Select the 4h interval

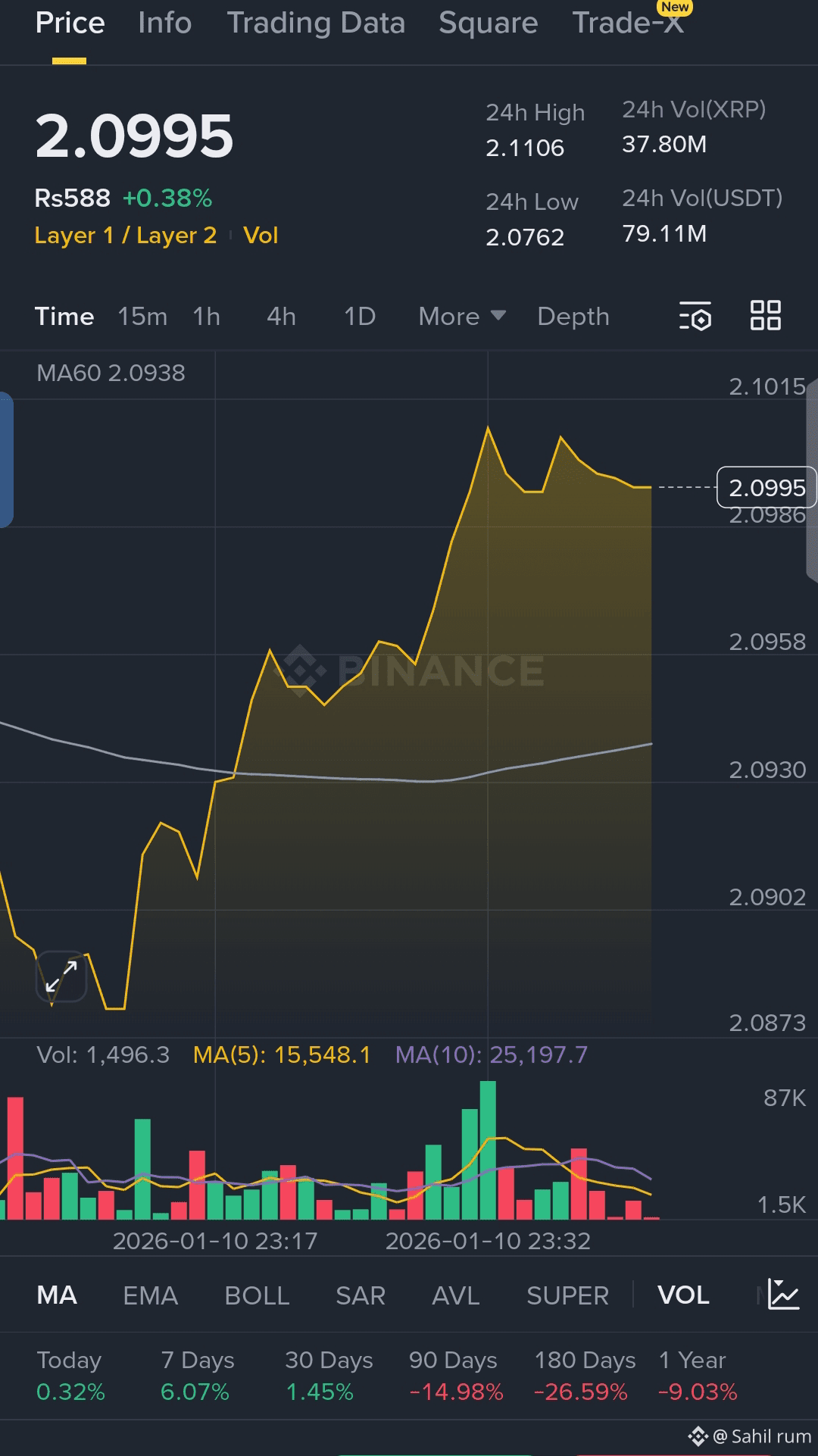point(281,316)
